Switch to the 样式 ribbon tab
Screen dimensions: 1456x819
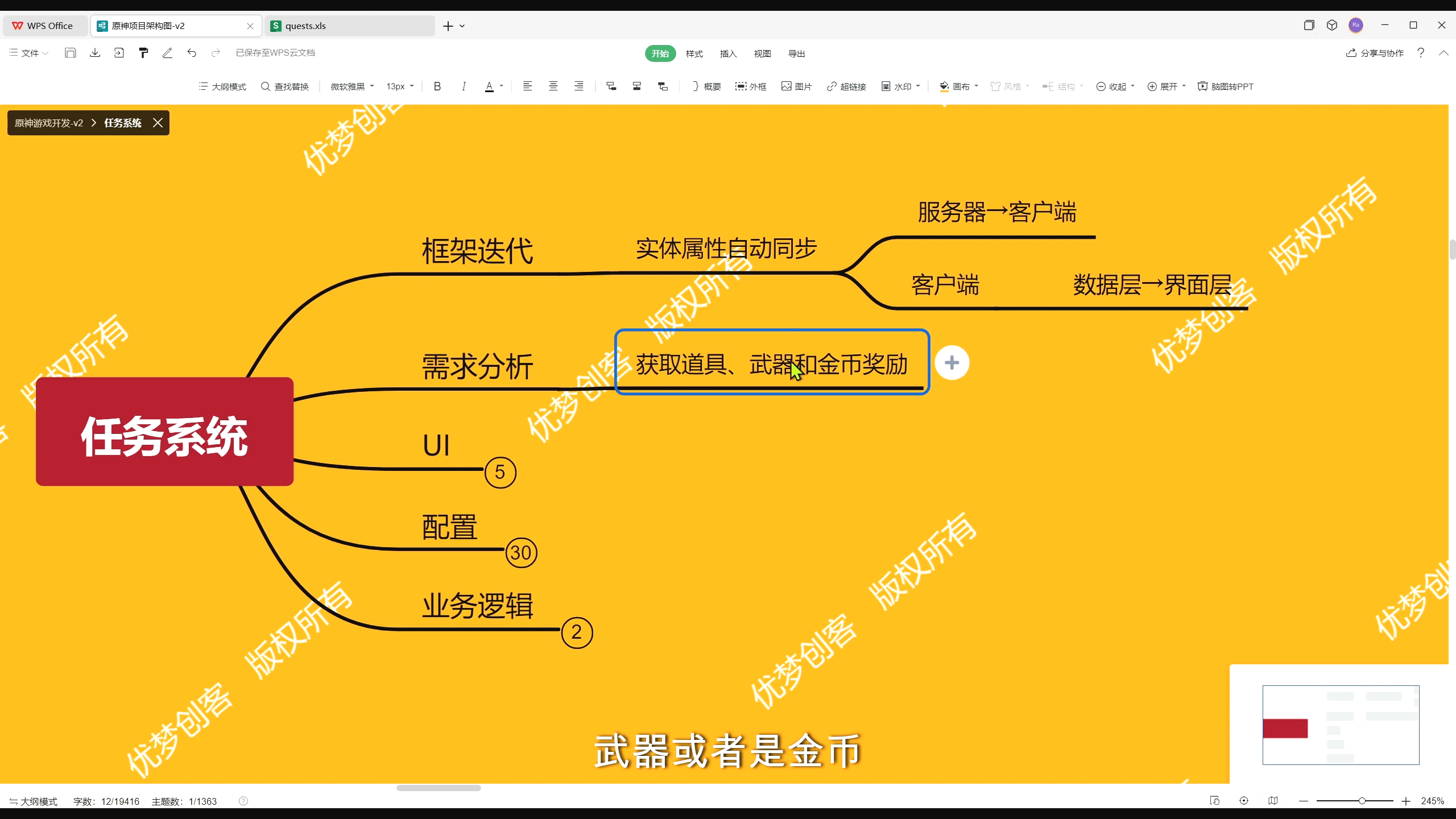coord(694,53)
